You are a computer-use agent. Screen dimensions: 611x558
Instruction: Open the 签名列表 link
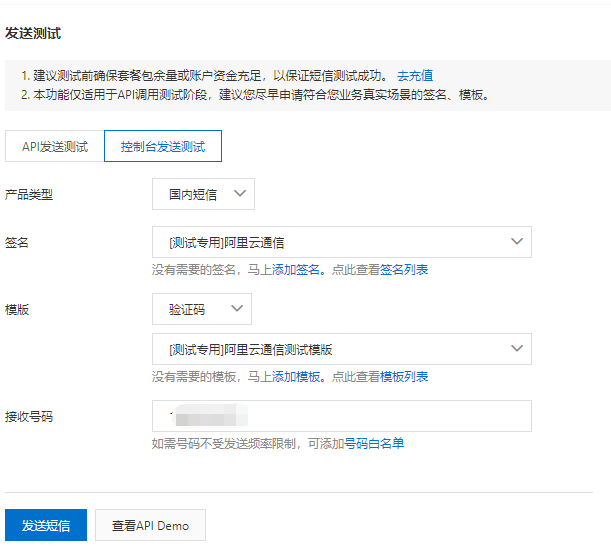pyautogui.click(x=404, y=270)
